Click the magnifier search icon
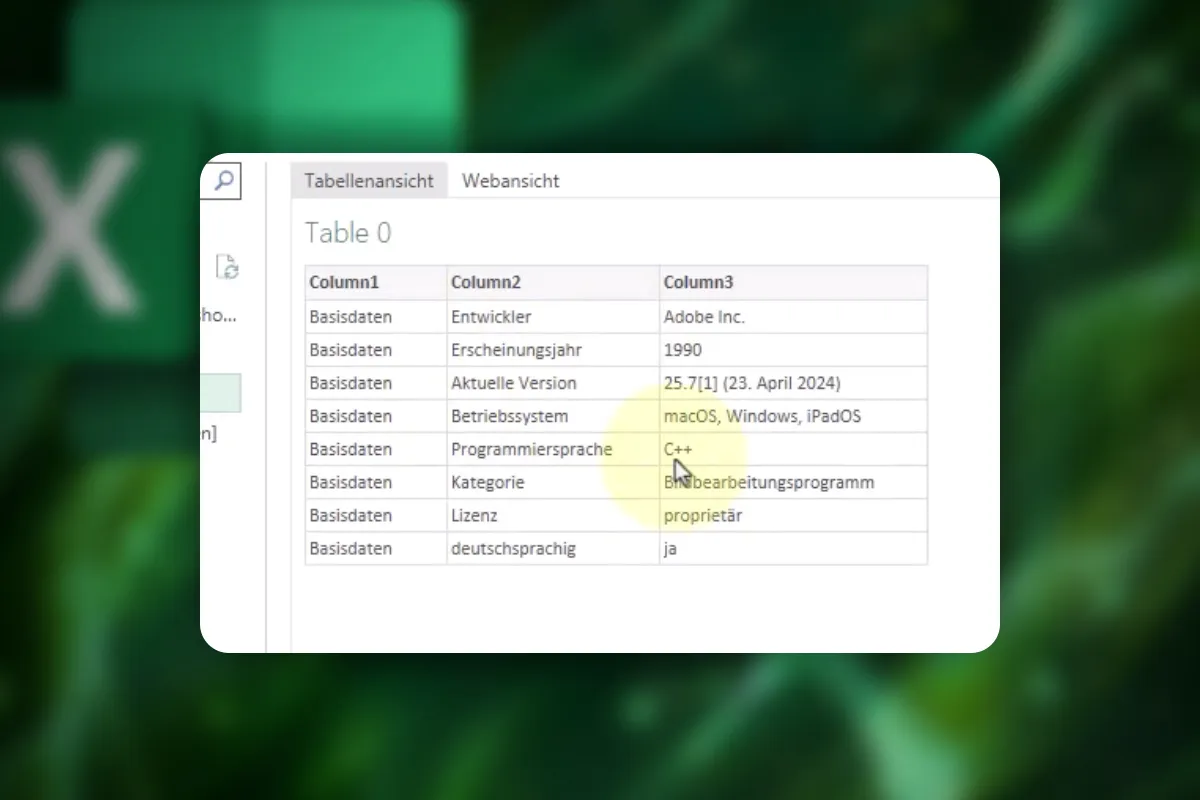The width and height of the screenshot is (1200, 800). click(x=225, y=180)
